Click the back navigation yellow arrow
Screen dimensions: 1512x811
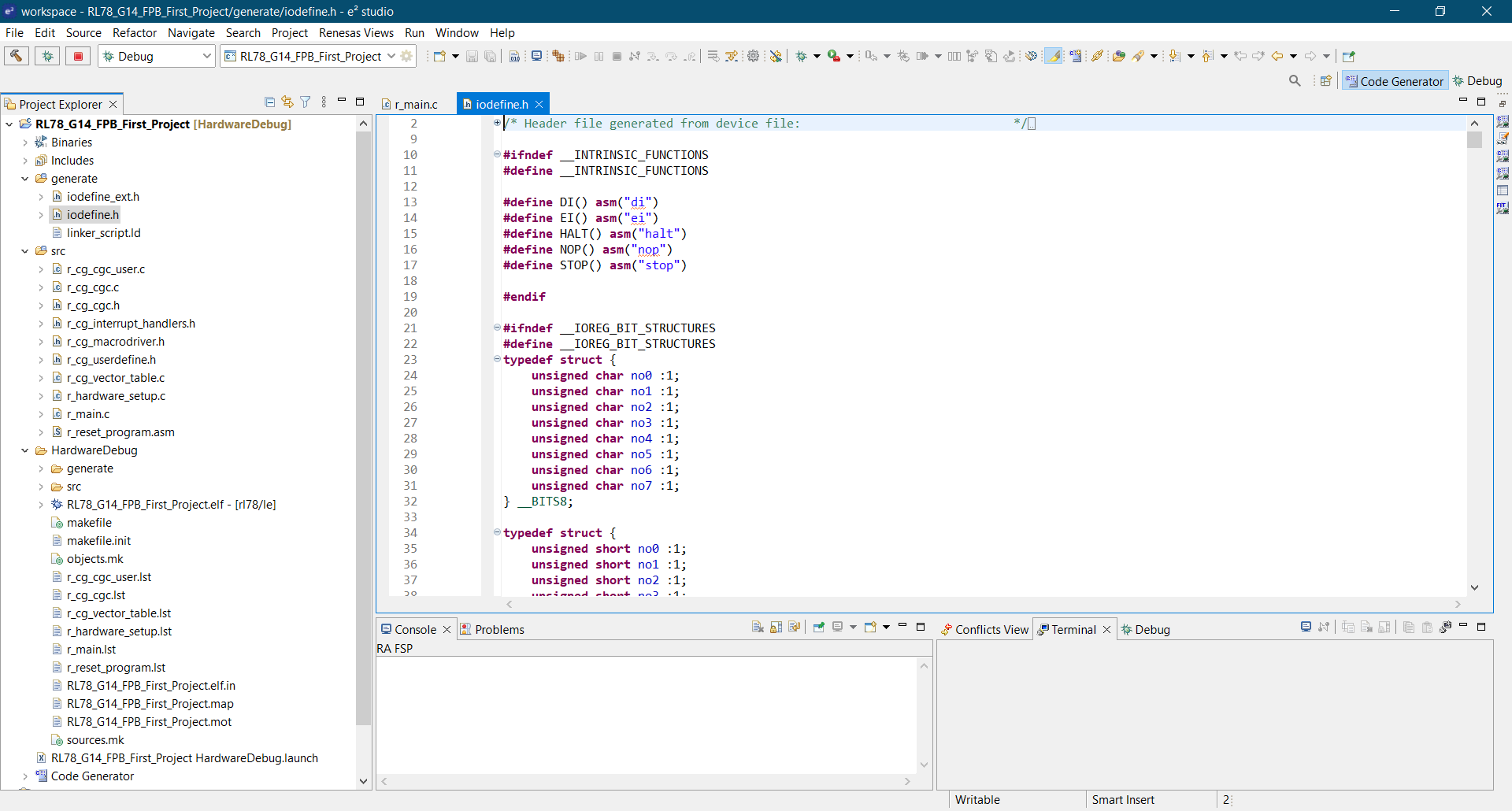click(x=1277, y=56)
